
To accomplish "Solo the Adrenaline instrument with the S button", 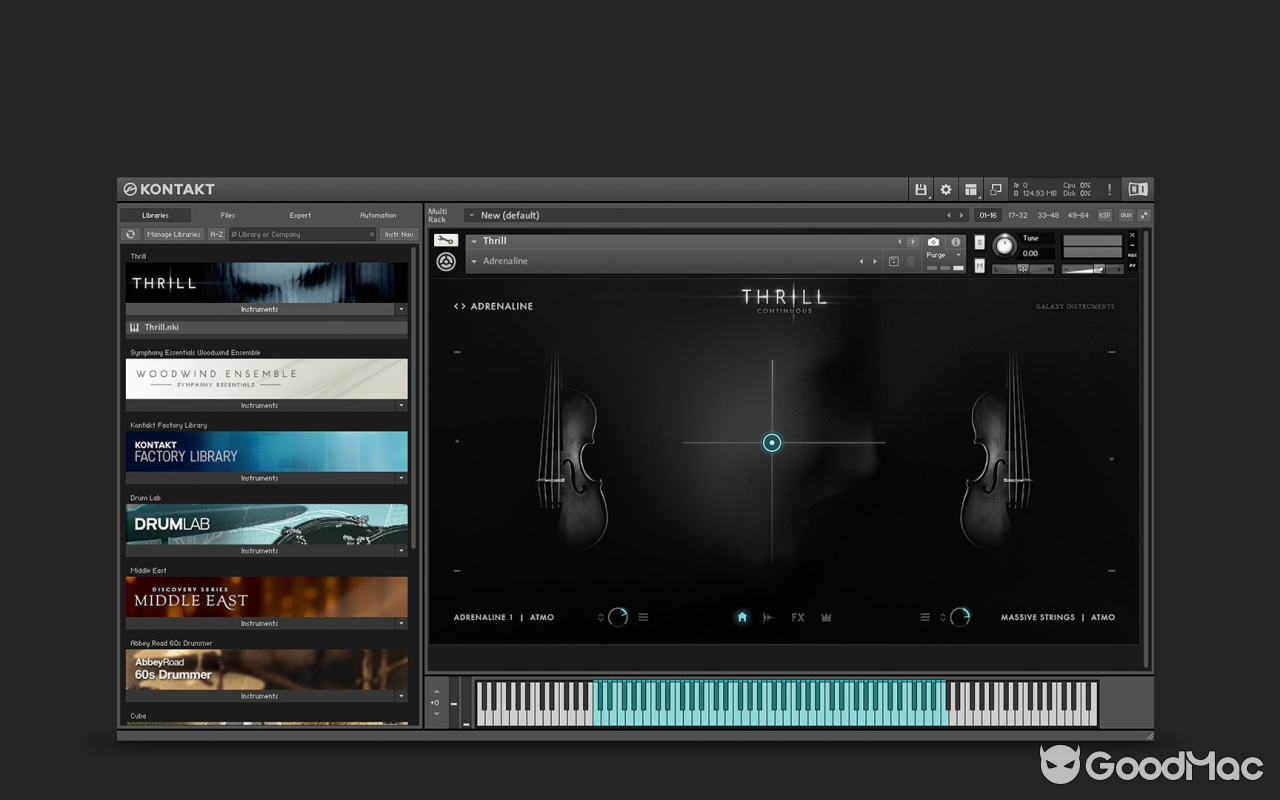I will point(980,241).
